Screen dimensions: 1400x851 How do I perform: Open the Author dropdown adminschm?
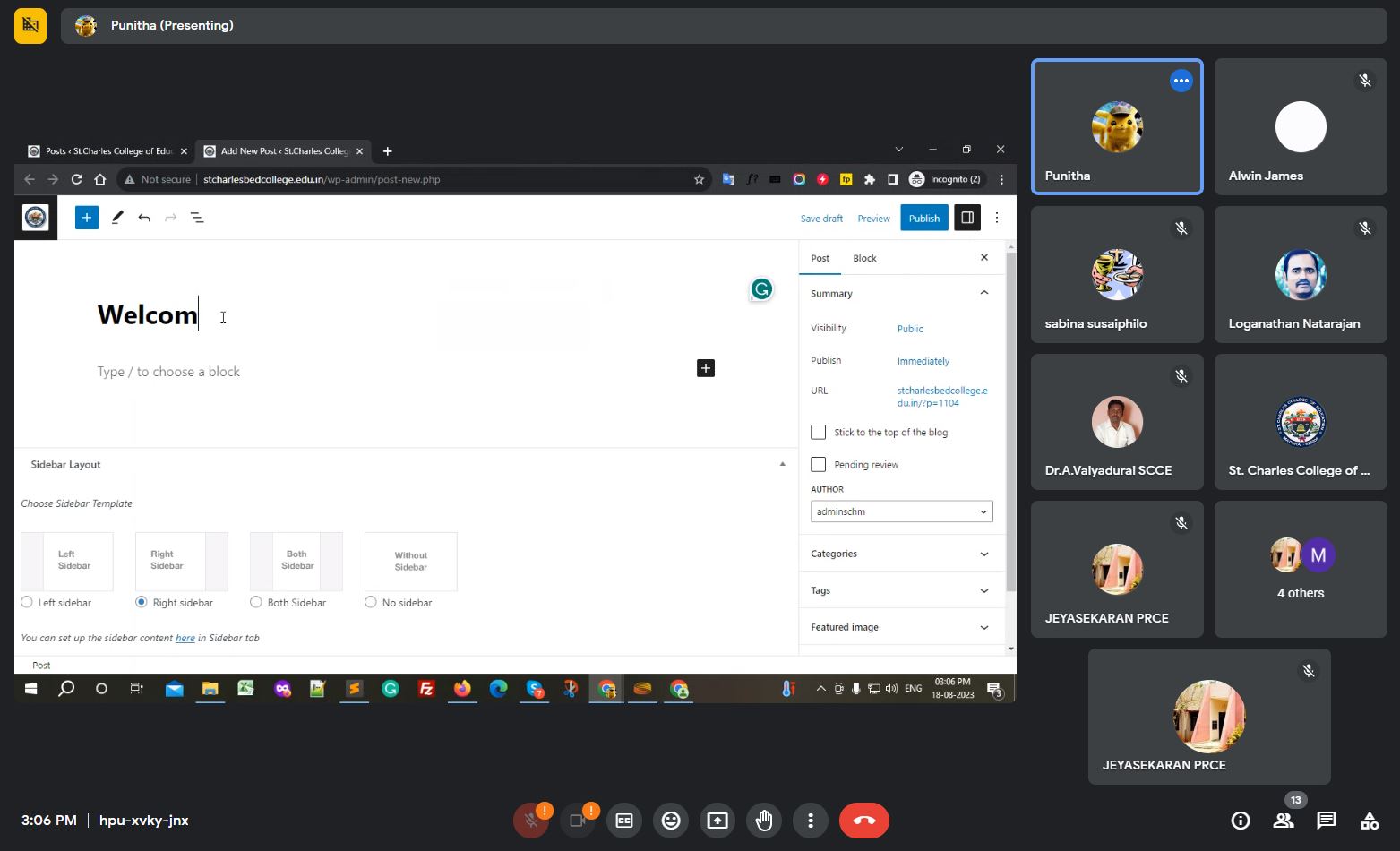coord(901,511)
